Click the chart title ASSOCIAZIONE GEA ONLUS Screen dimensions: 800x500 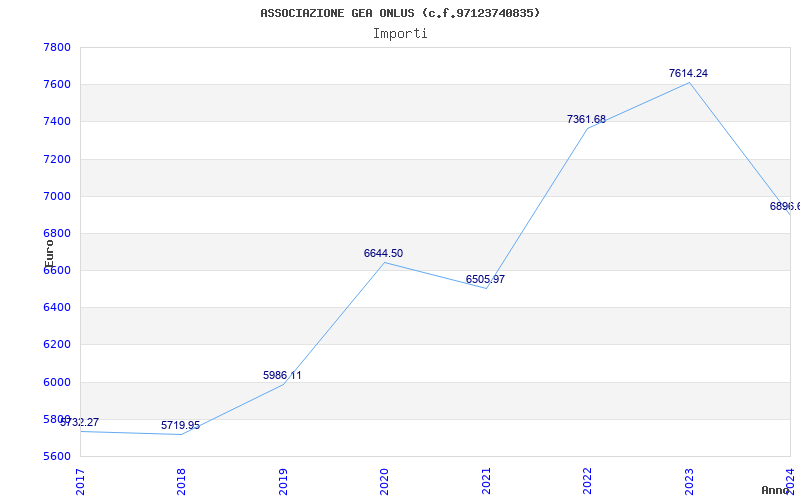tap(400, 13)
